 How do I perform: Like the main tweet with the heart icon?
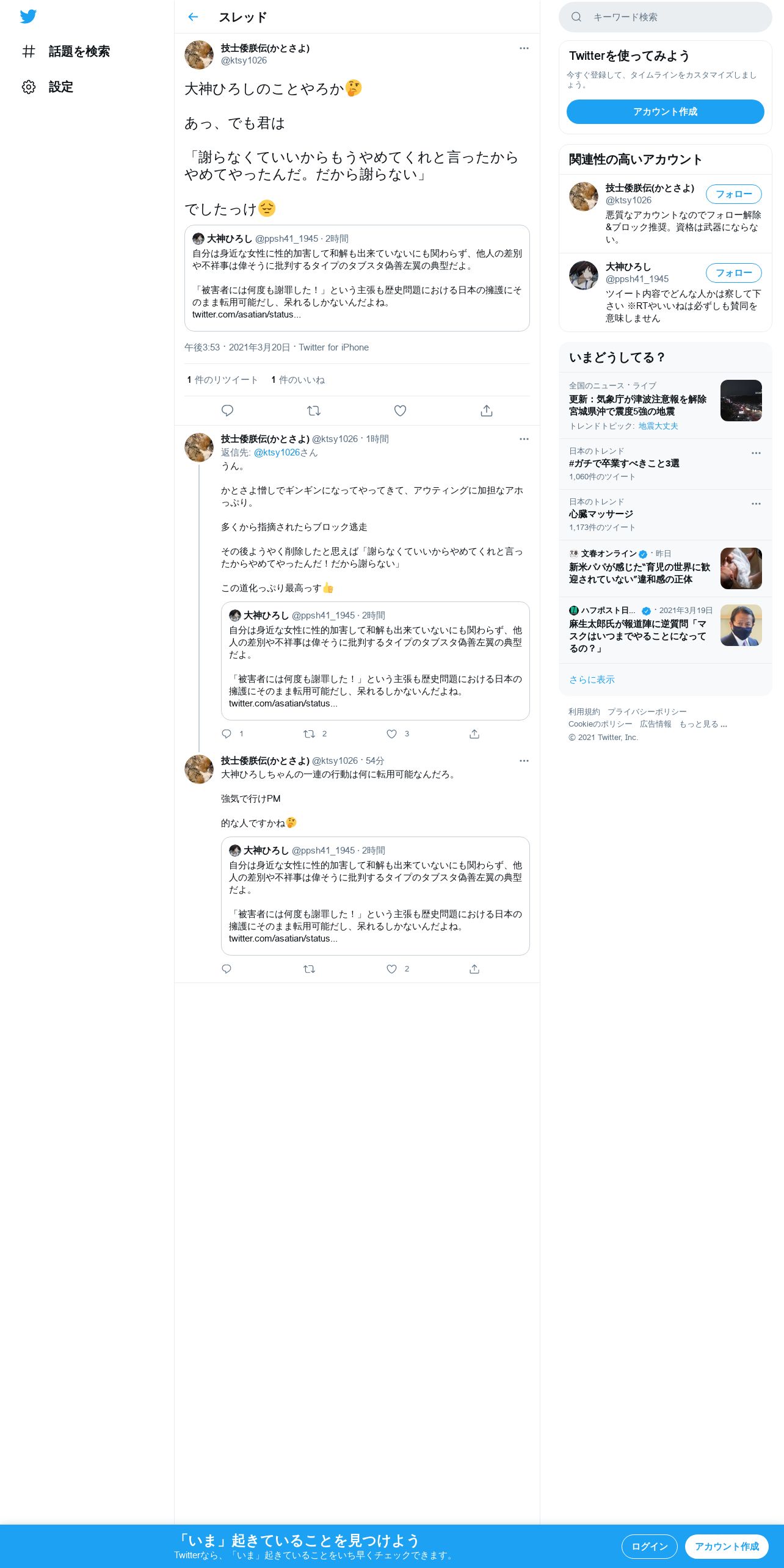click(x=400, y=411)
